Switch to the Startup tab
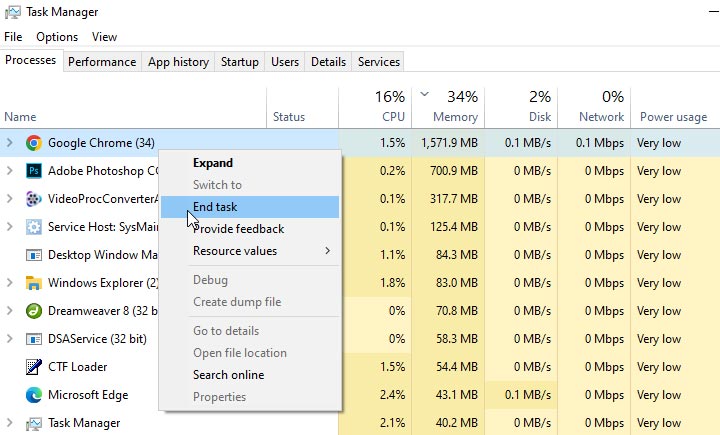Viewport: 720px width, 435px height. pyautogui.click(x=240, y=62)
